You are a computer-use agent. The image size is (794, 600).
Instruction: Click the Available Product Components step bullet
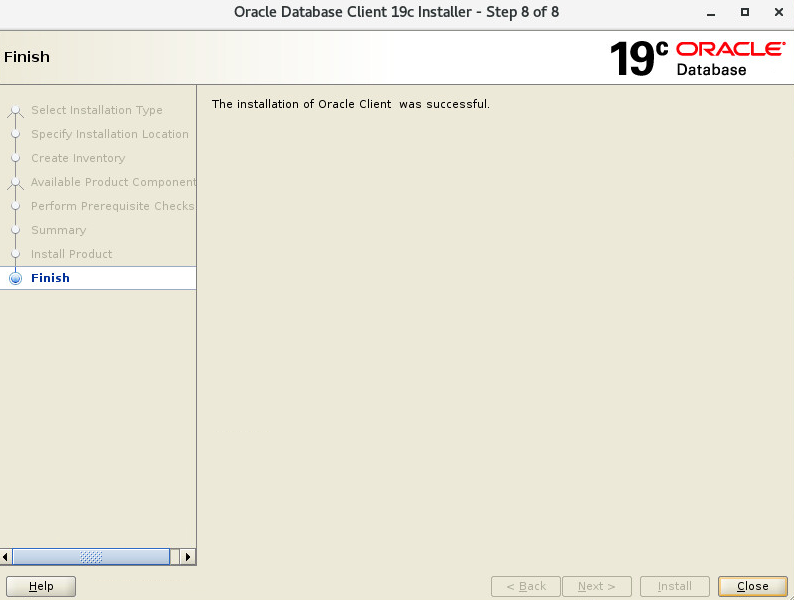[x=16, y=182]
